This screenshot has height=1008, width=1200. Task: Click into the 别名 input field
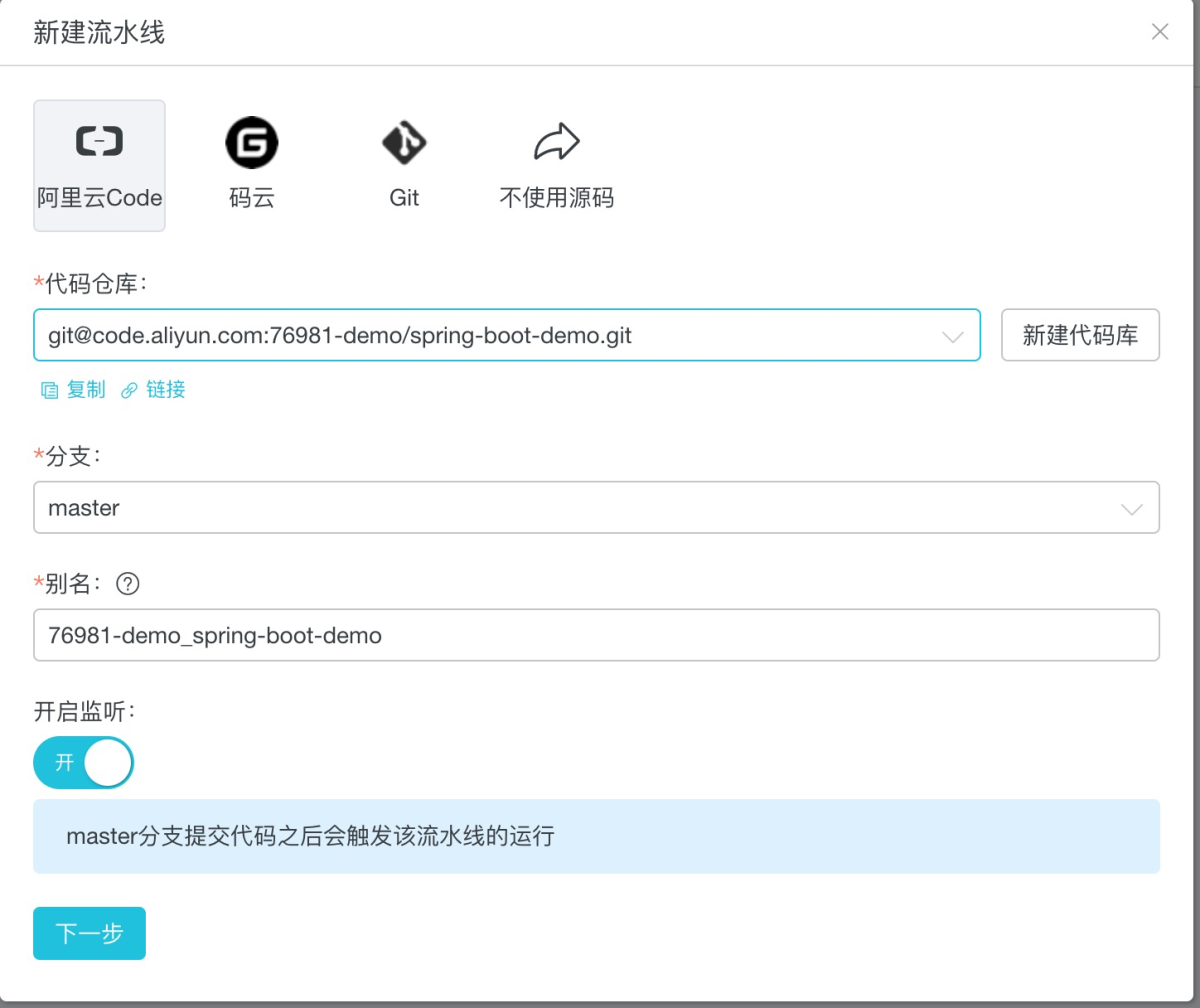click(x=596, y=635)
